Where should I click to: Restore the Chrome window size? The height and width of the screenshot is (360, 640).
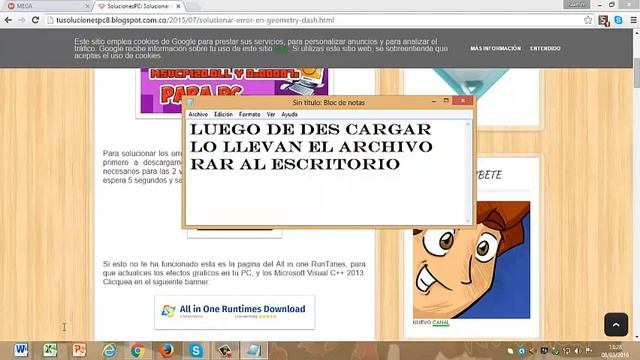[x=611, y=4]
